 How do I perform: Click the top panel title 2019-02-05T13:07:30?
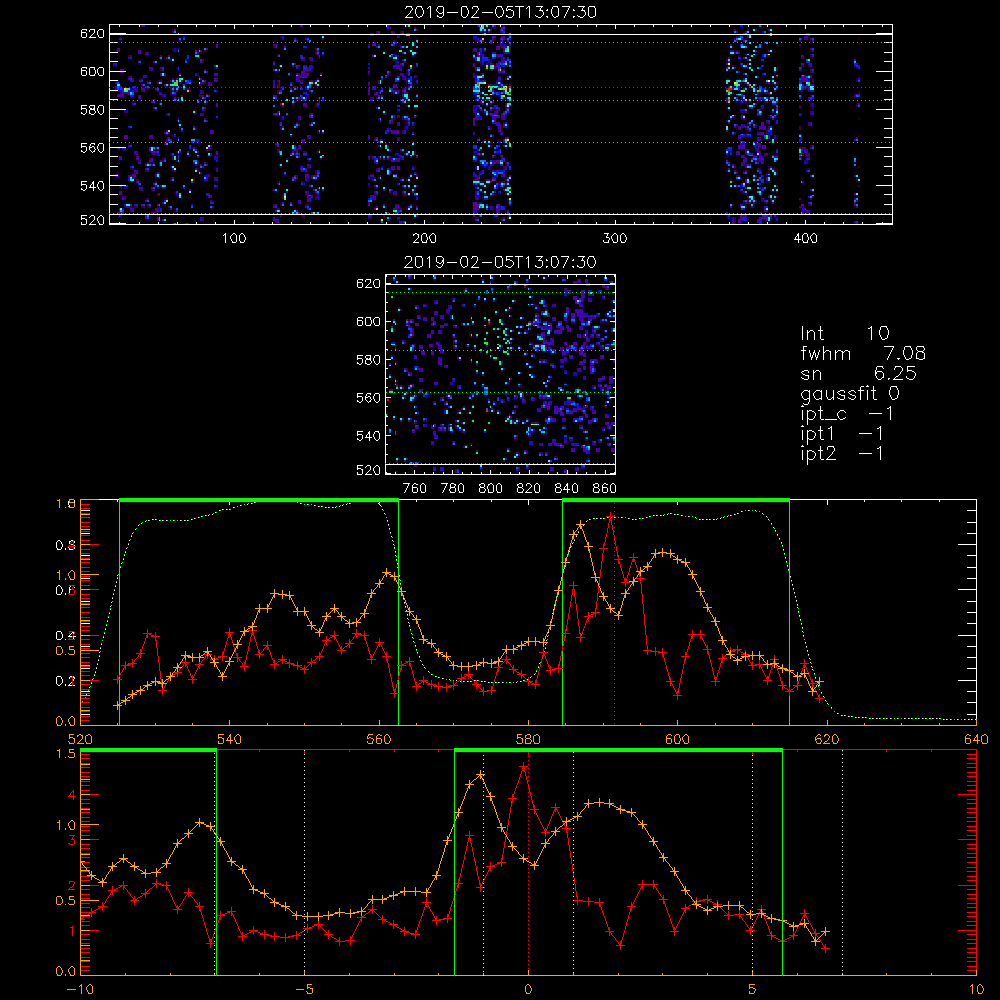pos(500,12)
